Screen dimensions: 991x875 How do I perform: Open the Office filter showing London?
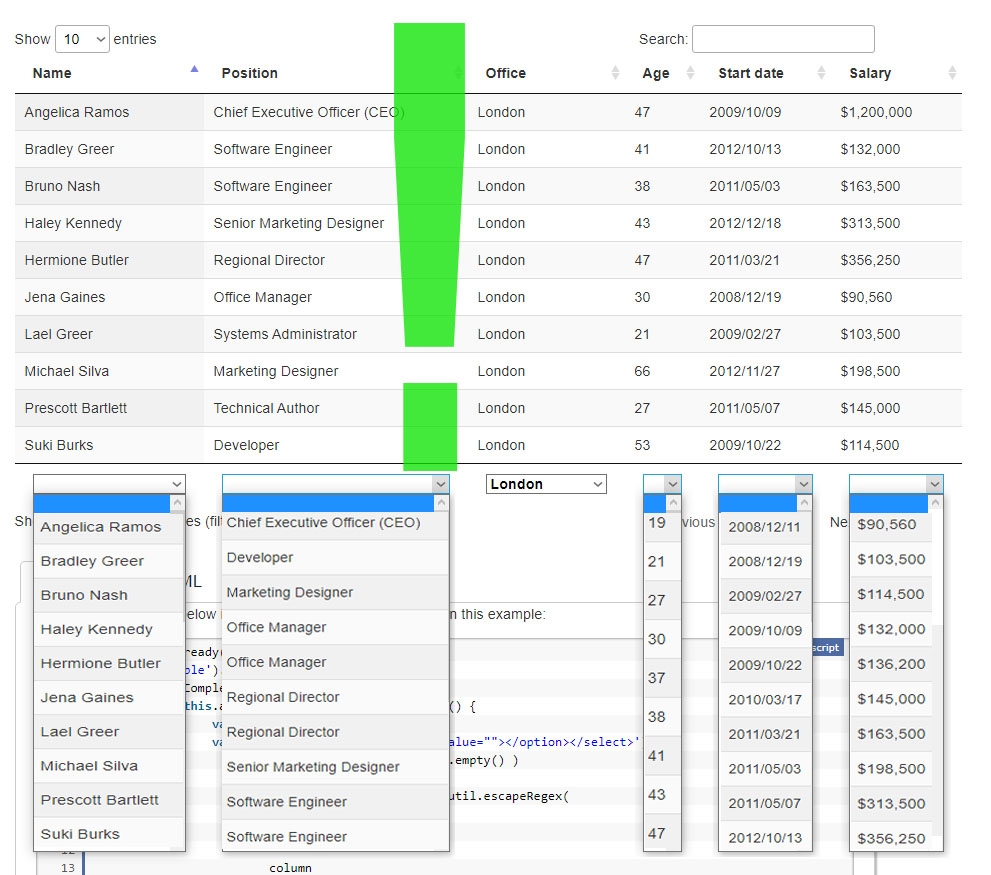coord(546,483)
